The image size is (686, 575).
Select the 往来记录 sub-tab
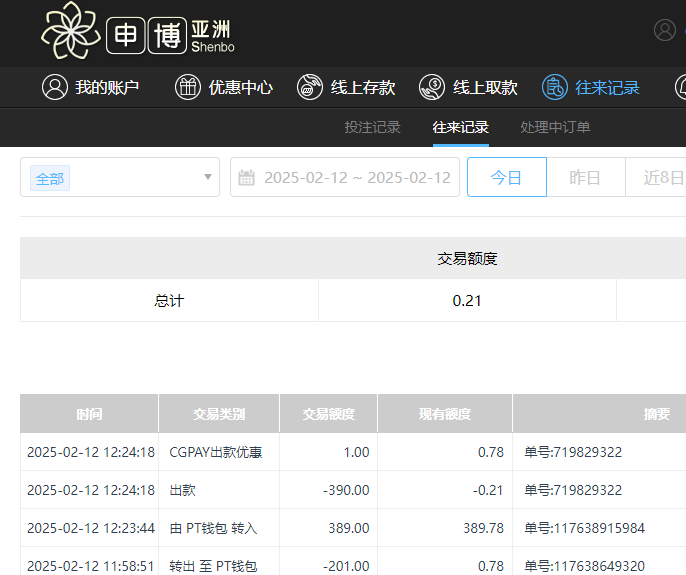460,127
